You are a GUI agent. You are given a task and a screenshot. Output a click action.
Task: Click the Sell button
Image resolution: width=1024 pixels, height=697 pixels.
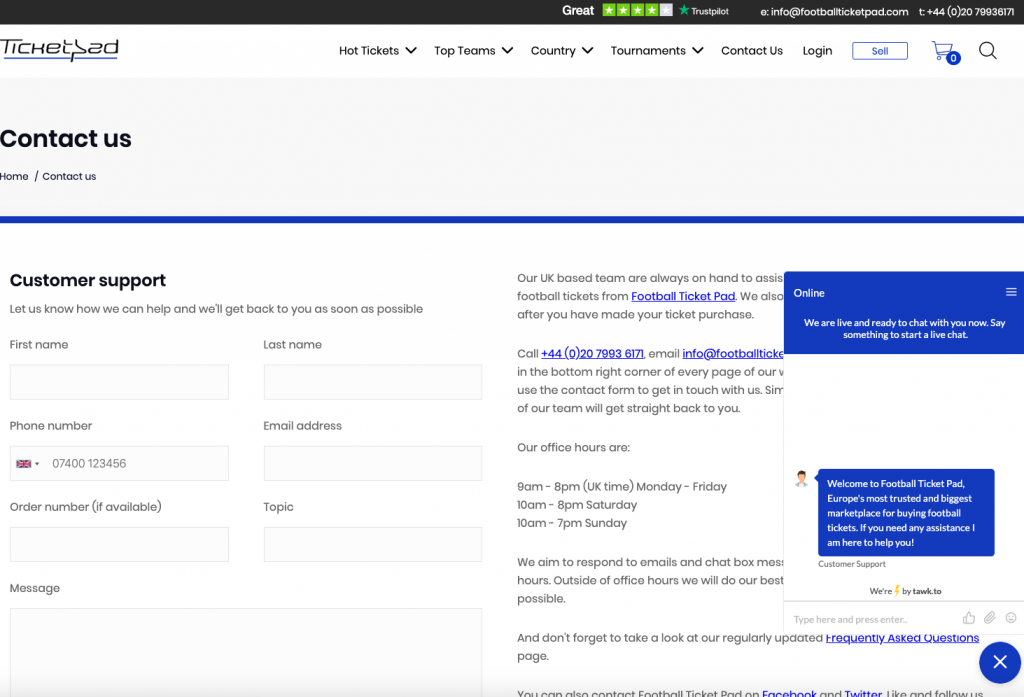click(x=880, y=51)
